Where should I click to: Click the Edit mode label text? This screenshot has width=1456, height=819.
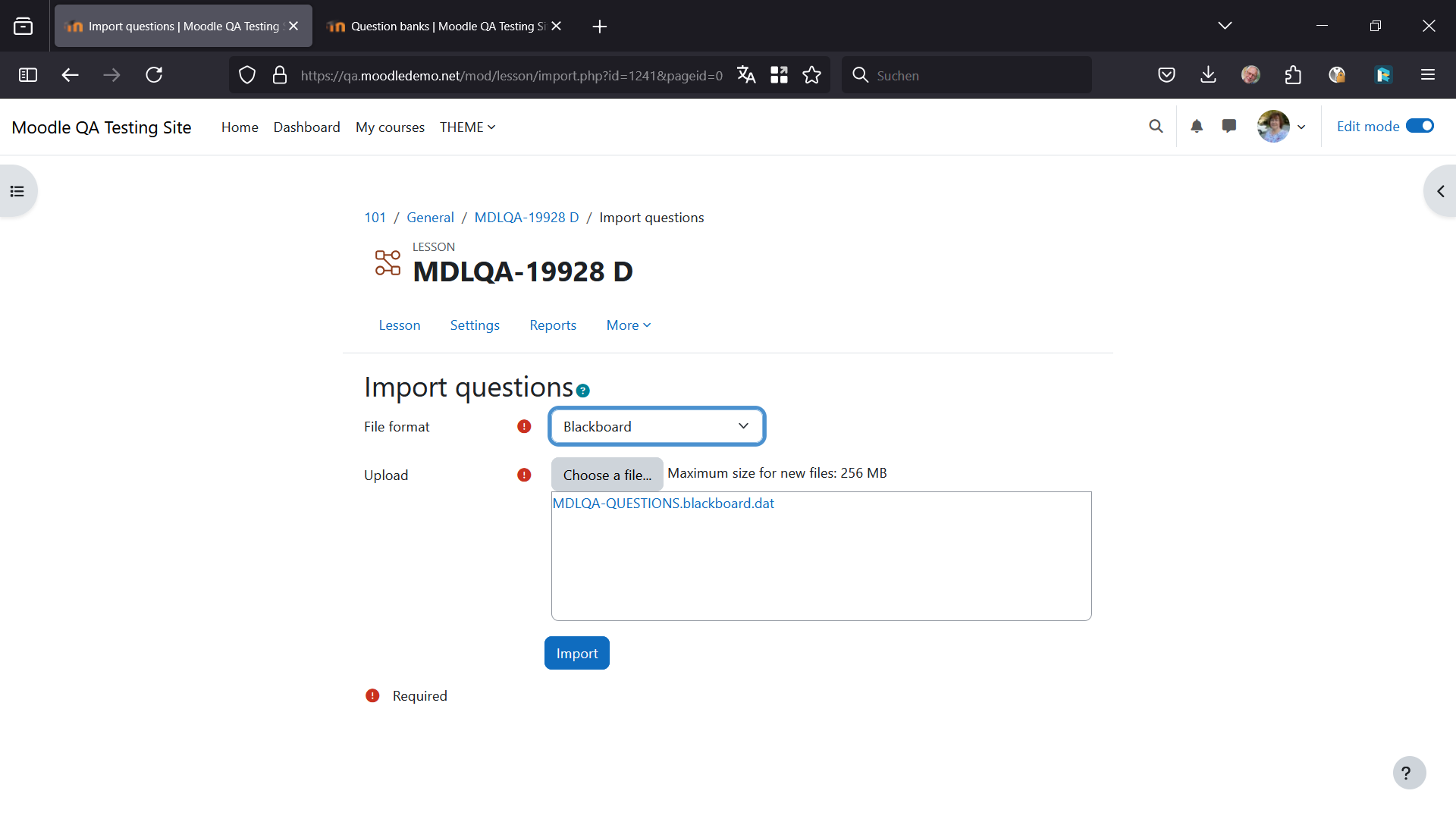pos(1368,127)
